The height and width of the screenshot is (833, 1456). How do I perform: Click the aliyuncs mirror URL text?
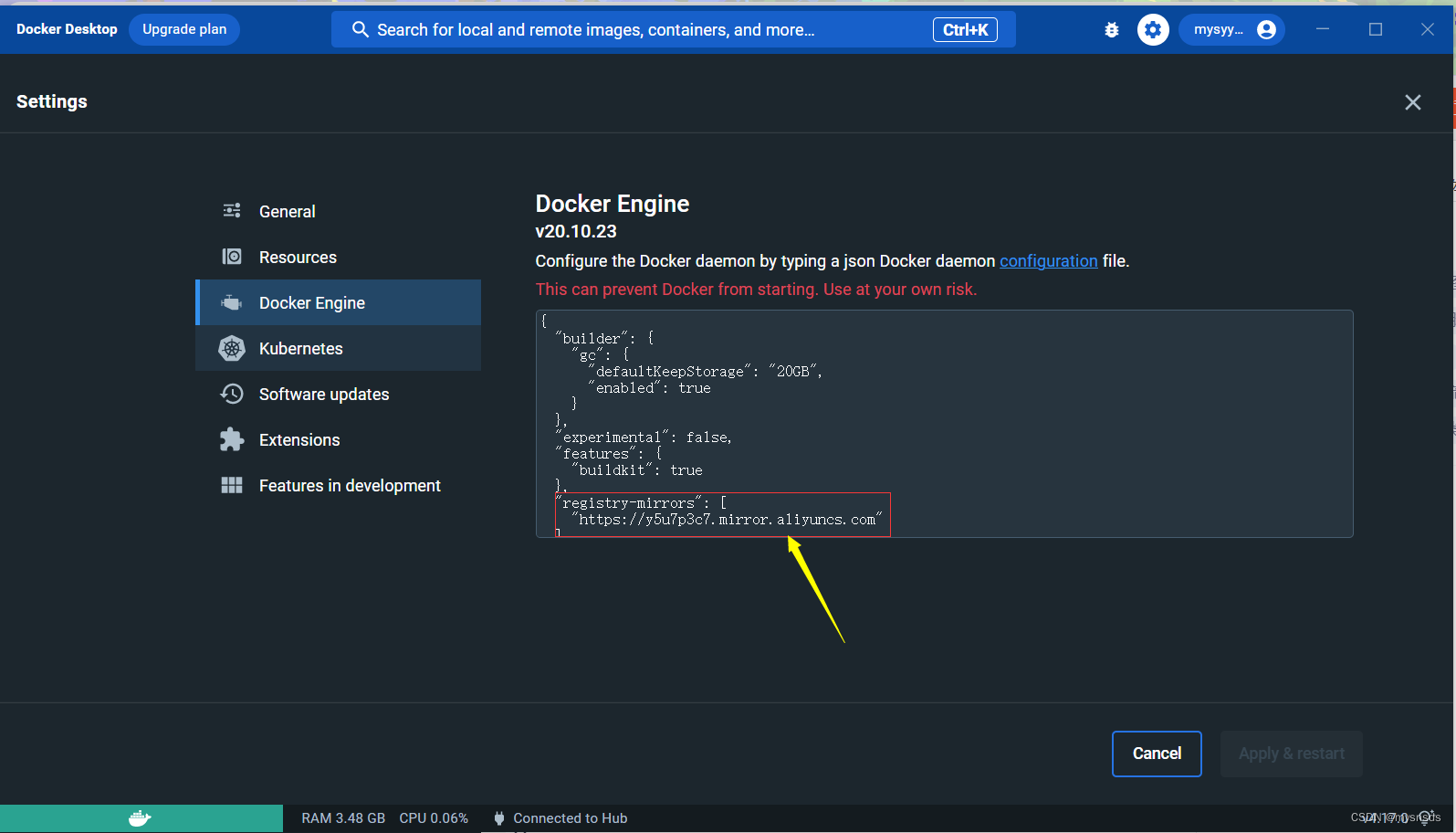click(727, 520)
